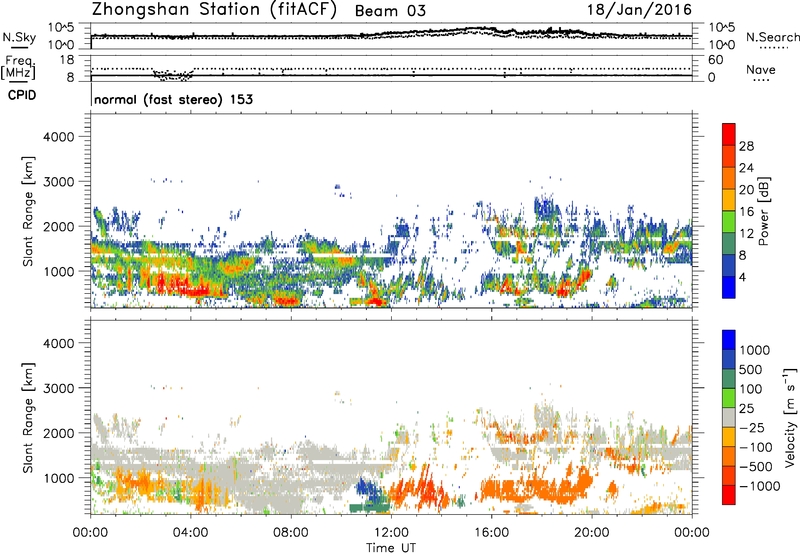Click the '20:00' time axis tick
This screenshot has height=554, width=800.
point(592,533)
